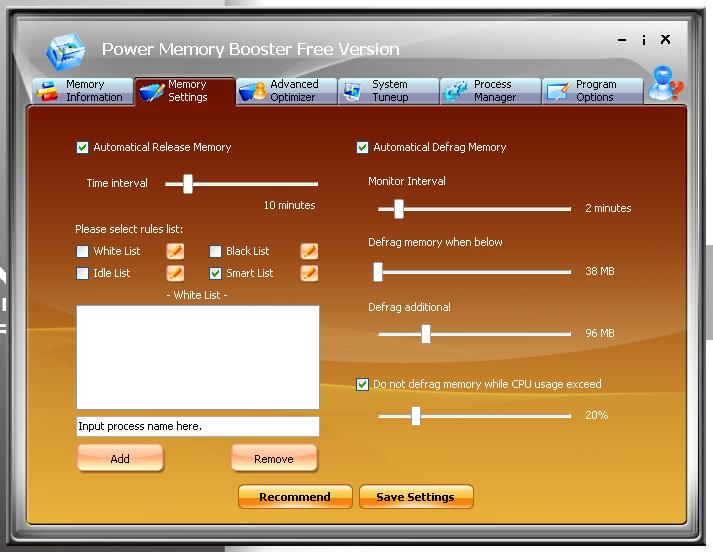Click the 'Defrag memory when below' label
Image resolution: width=713 pixels, height=552 pixels.
435,242
